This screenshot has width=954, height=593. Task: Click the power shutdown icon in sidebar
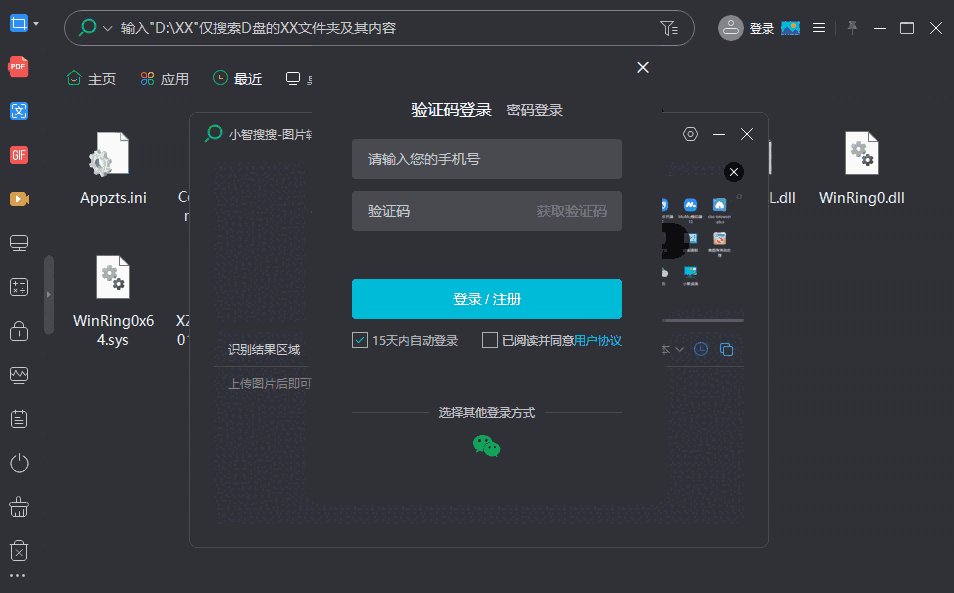click(x=19, y=463)
